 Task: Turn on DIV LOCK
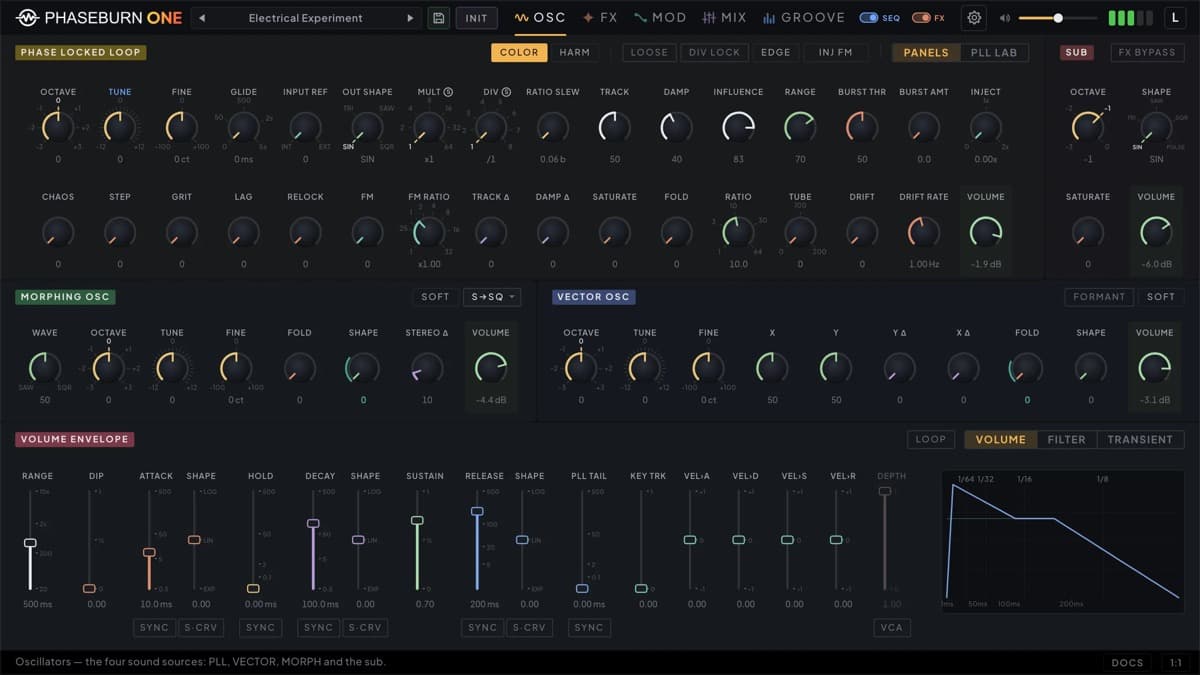(714, 52)
